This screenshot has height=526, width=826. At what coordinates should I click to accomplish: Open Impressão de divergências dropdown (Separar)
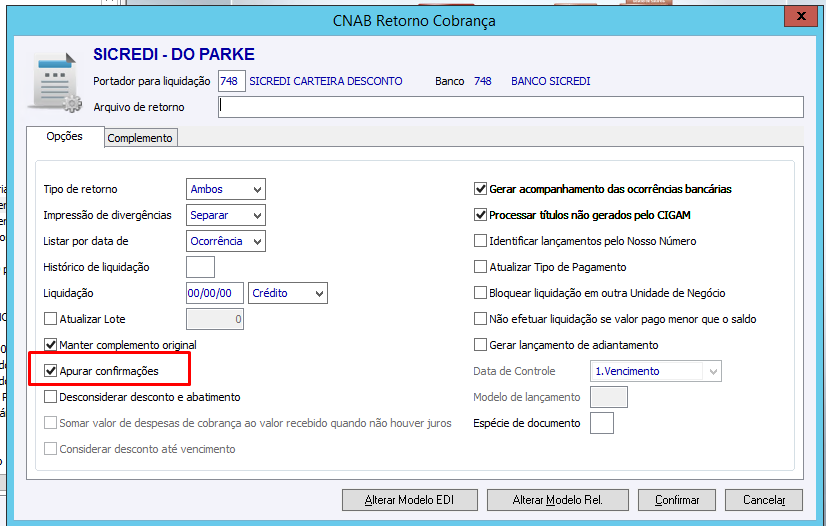[225, 215]
